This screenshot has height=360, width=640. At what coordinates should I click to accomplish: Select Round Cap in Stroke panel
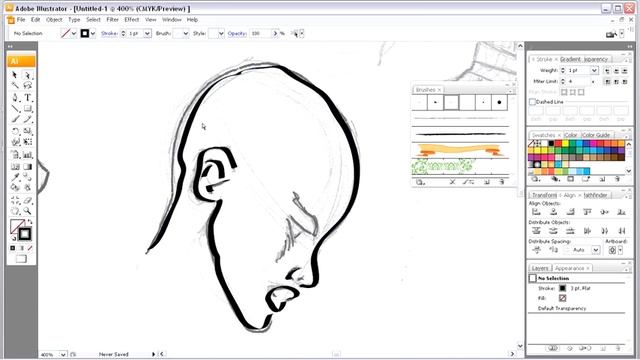tap(616, 71)
